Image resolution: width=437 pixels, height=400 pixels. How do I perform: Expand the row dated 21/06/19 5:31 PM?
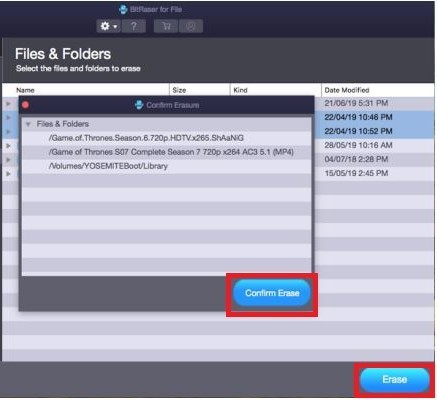pos(8,104)
